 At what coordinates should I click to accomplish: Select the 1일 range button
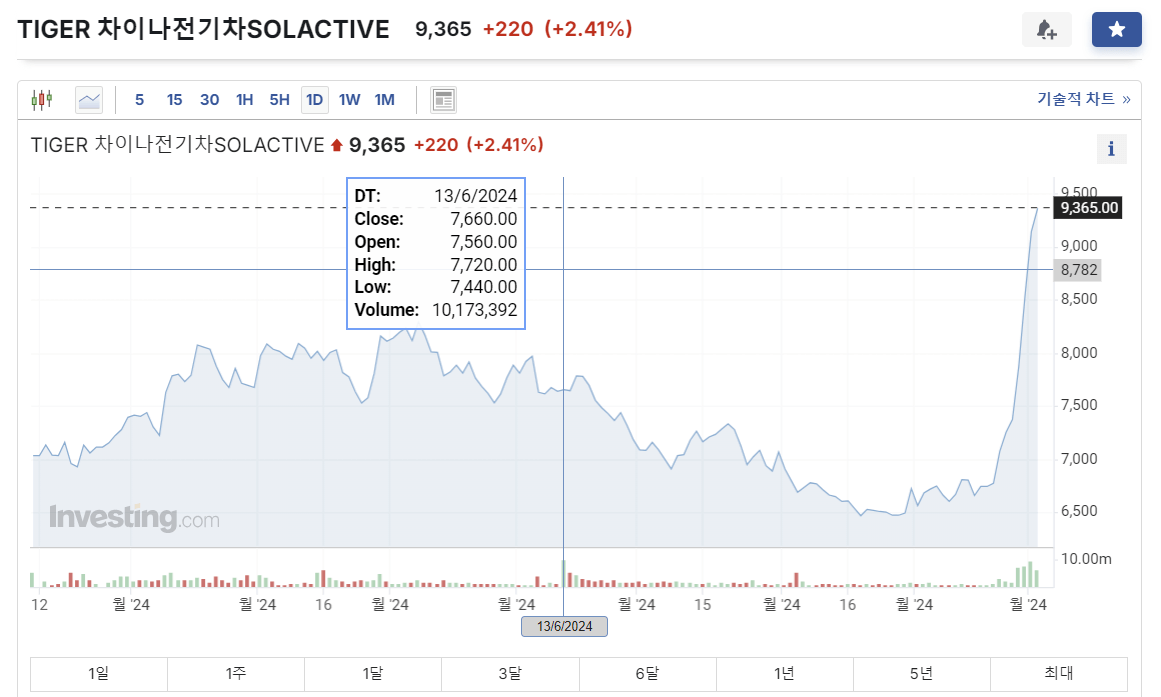(x=97, y=674)
